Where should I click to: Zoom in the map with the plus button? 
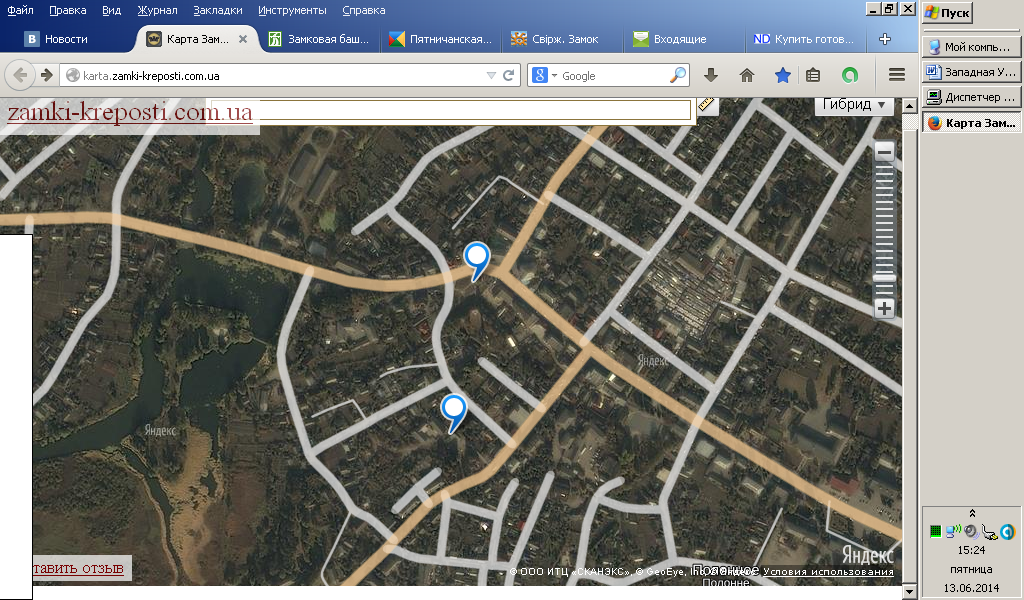pos(884,309)
